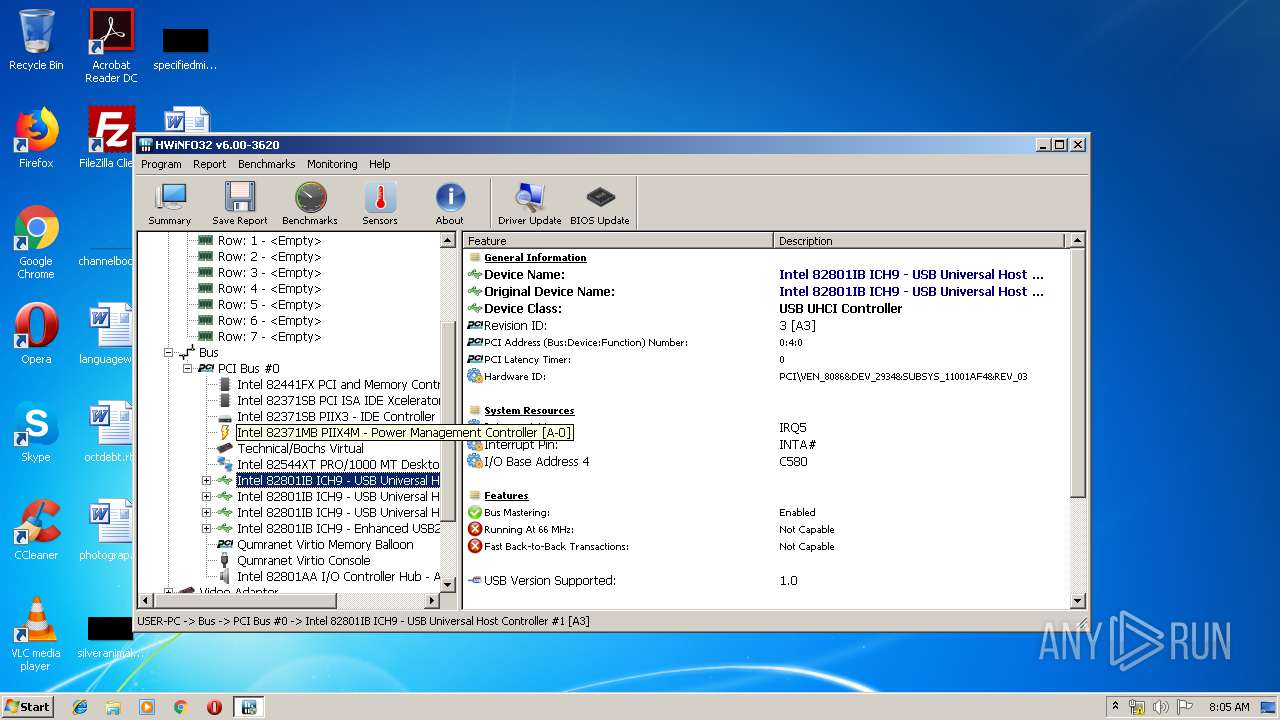Open the Start menu

(x=28, y=706)
